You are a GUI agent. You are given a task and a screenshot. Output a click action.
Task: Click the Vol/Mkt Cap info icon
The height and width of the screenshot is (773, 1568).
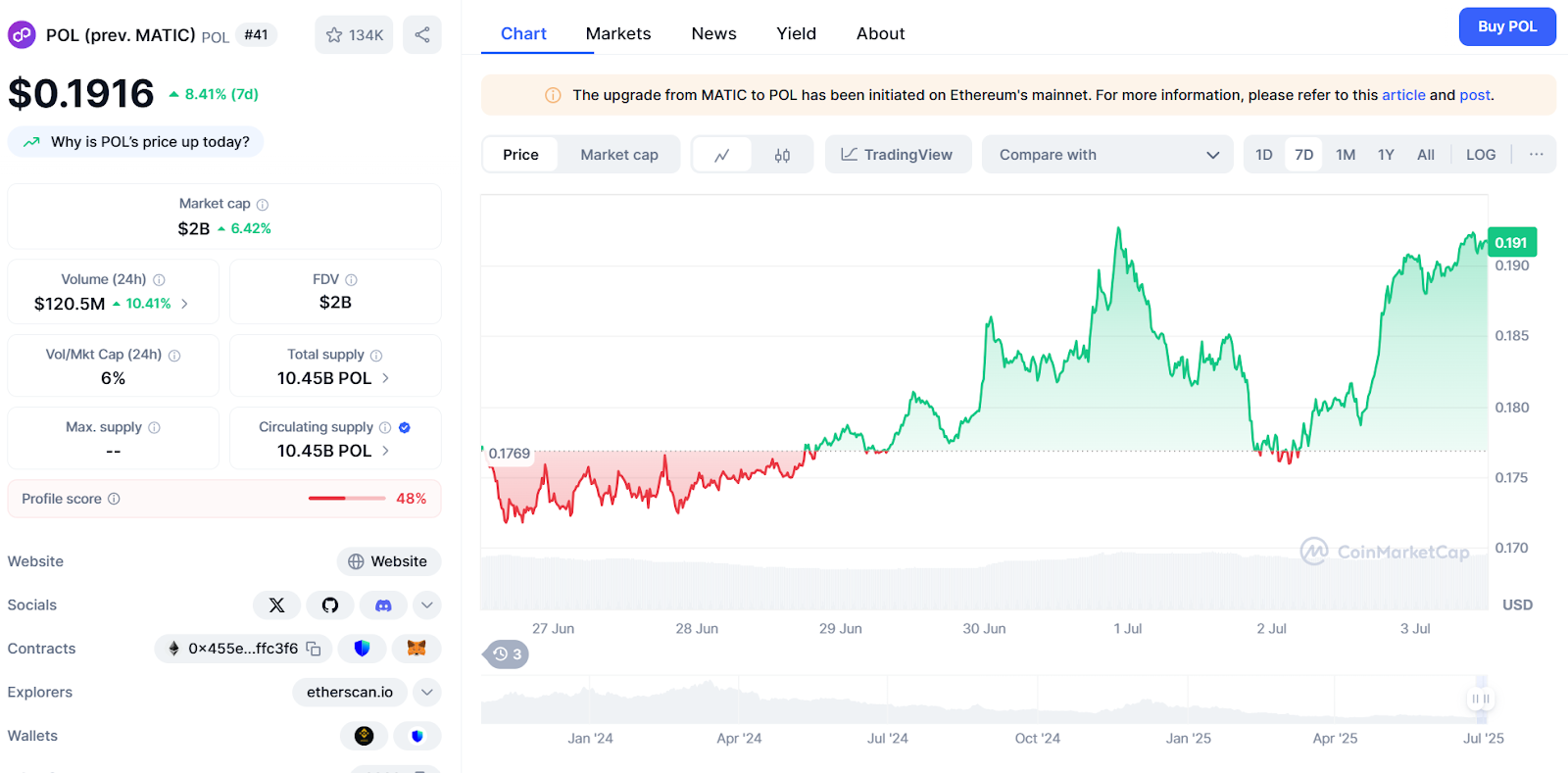tap(174, 356)
